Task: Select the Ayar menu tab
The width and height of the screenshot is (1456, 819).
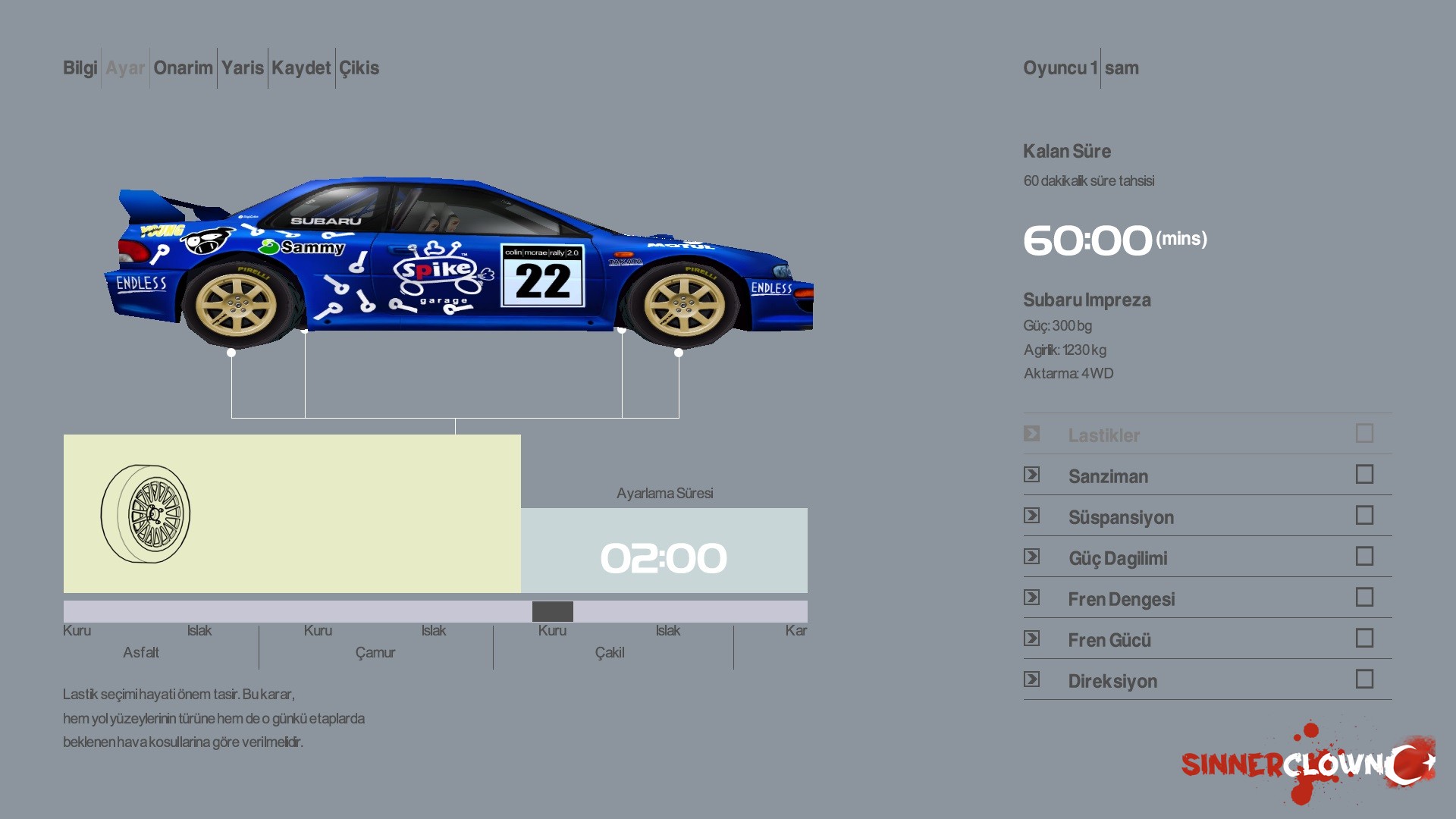Action: pos(125,68)
